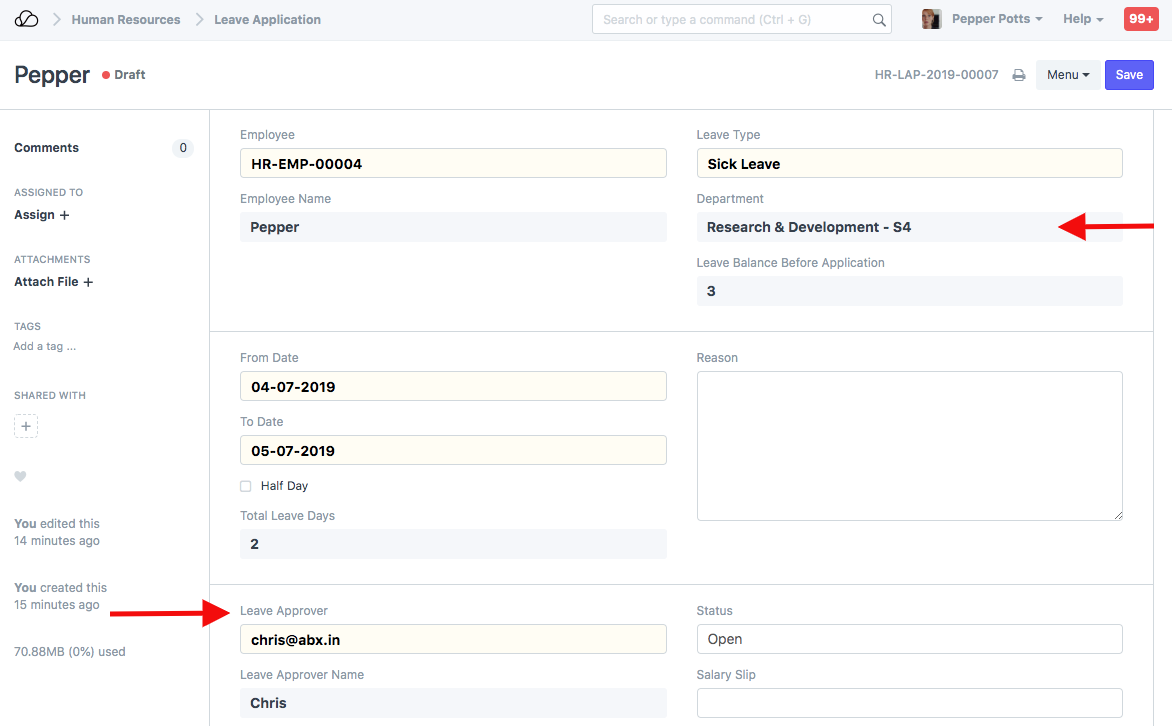Open the Menu dropdown

pyautogui.click(x=1068, y=75)
